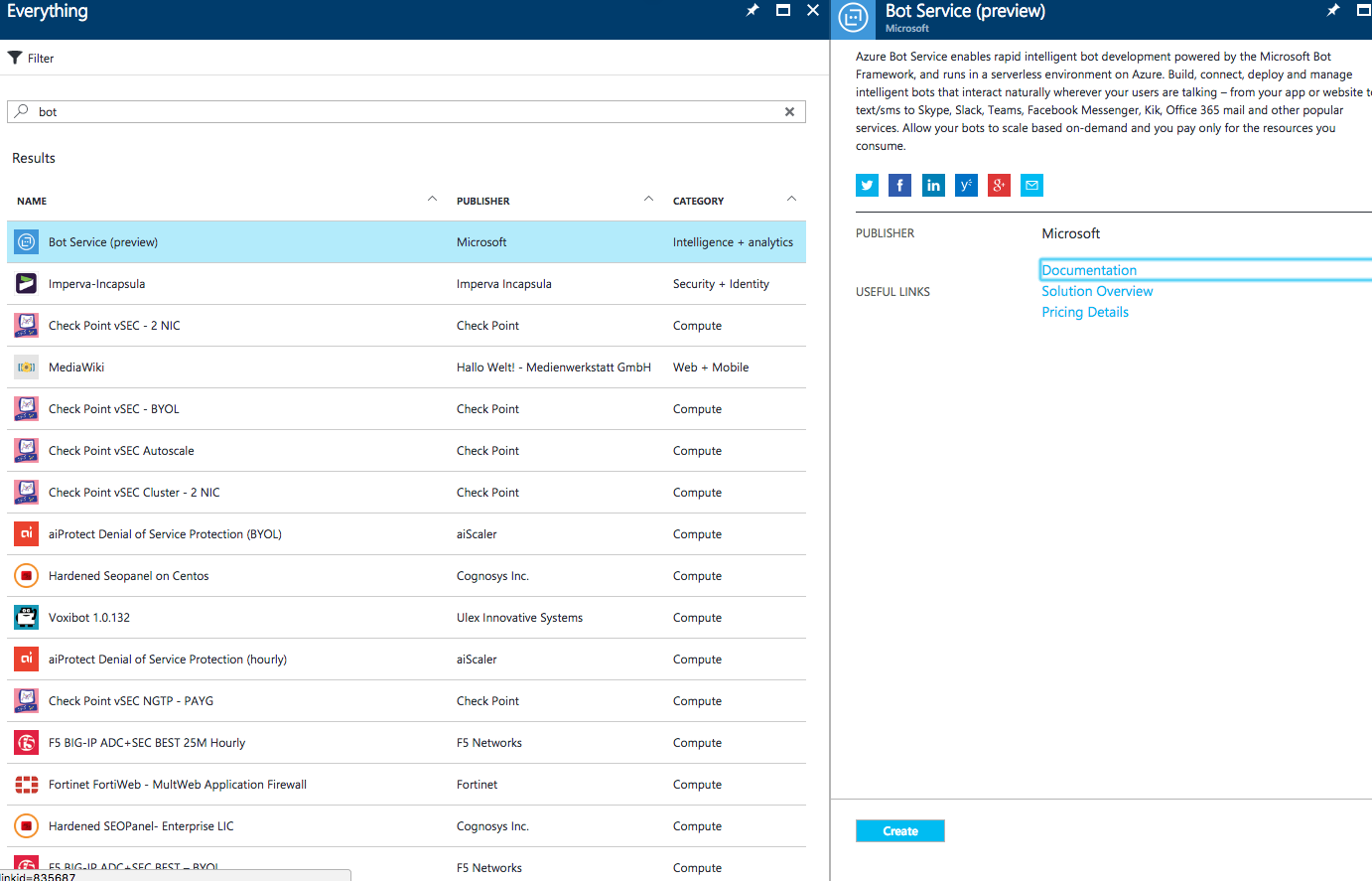Click the Intelligence + analytics category cell

pyautogui.click(x=733, y=242)
